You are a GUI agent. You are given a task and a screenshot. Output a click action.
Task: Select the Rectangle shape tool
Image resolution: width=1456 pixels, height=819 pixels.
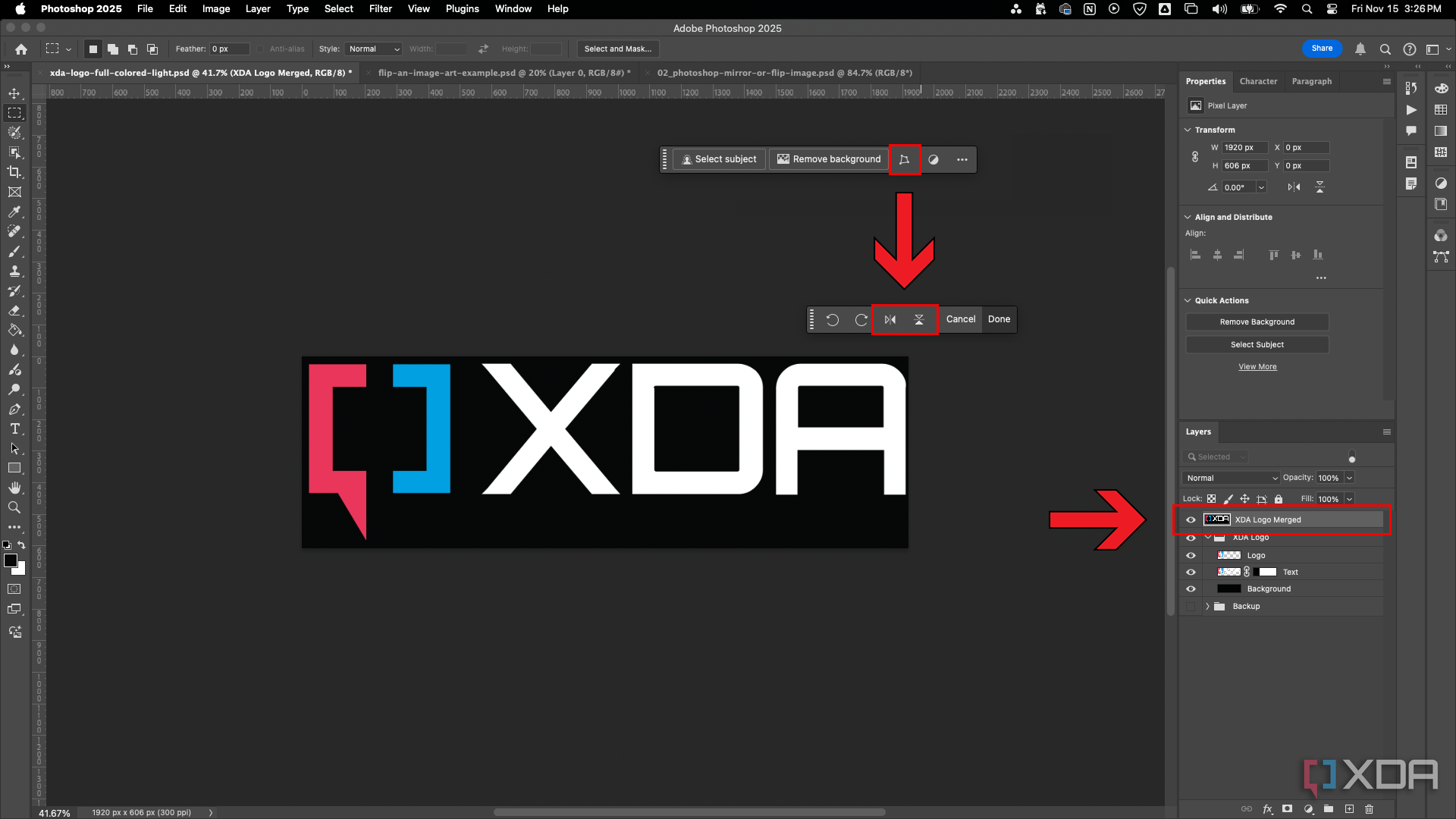(x=14, y=468)
